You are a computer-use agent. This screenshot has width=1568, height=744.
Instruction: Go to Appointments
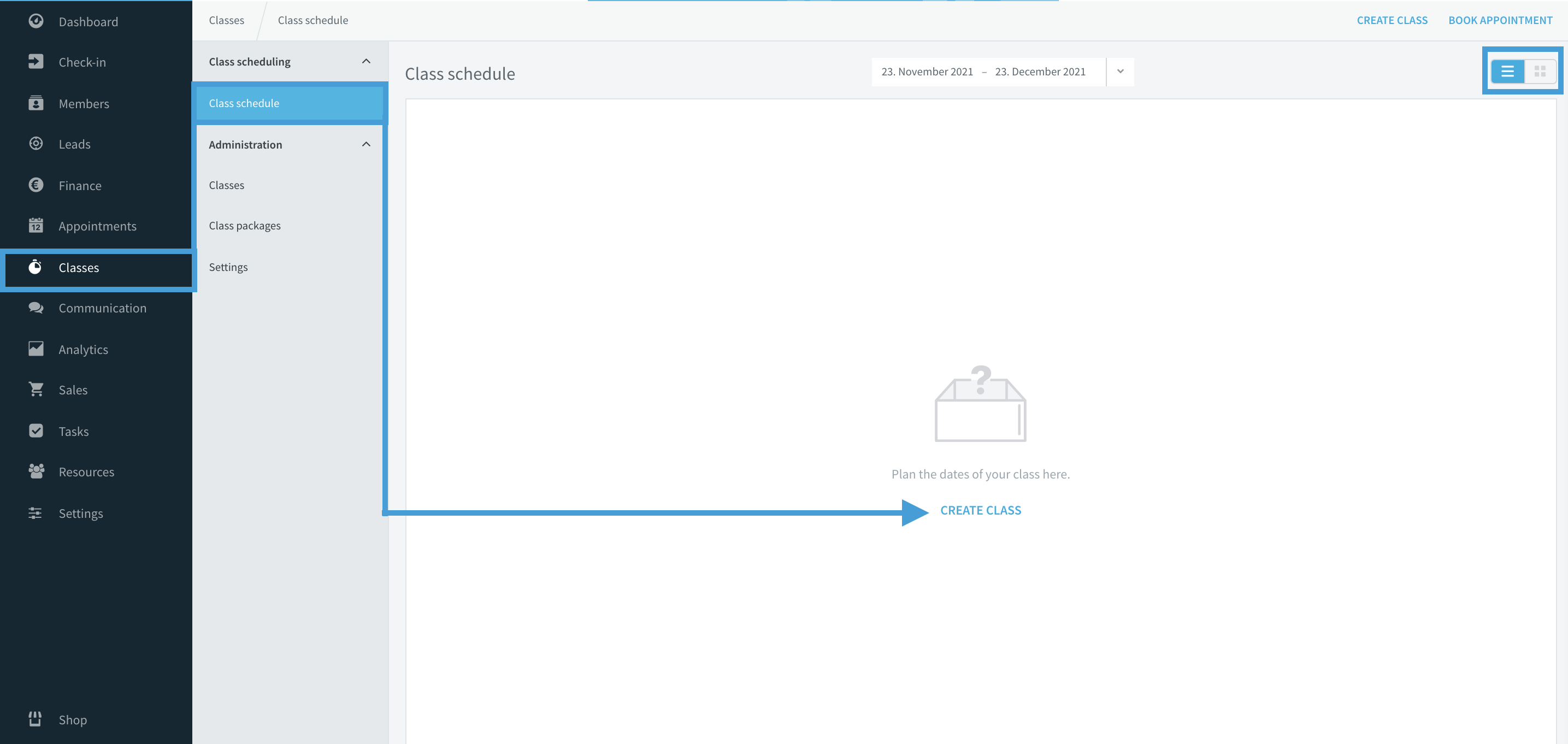pyautogui.click(x=97, y=226)
